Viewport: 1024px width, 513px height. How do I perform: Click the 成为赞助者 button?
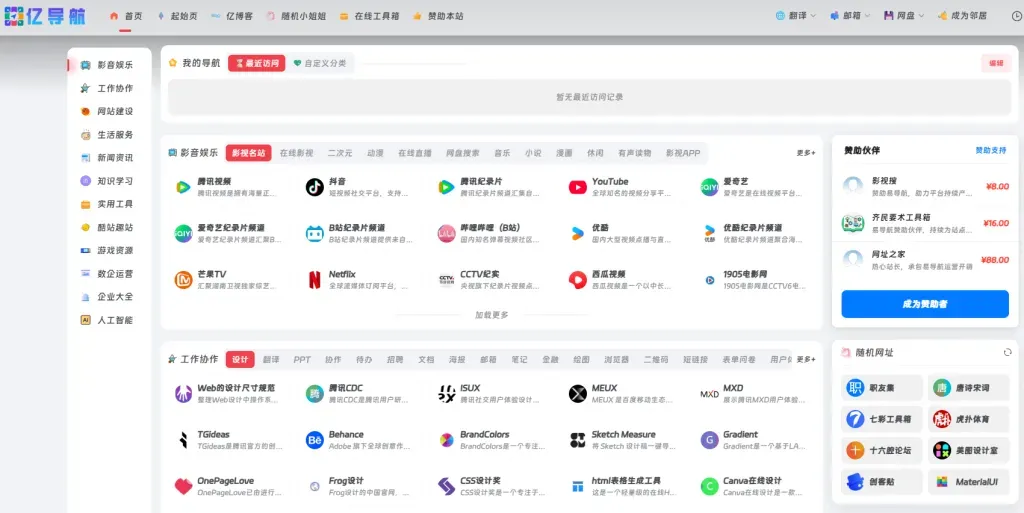pos(925,304)
